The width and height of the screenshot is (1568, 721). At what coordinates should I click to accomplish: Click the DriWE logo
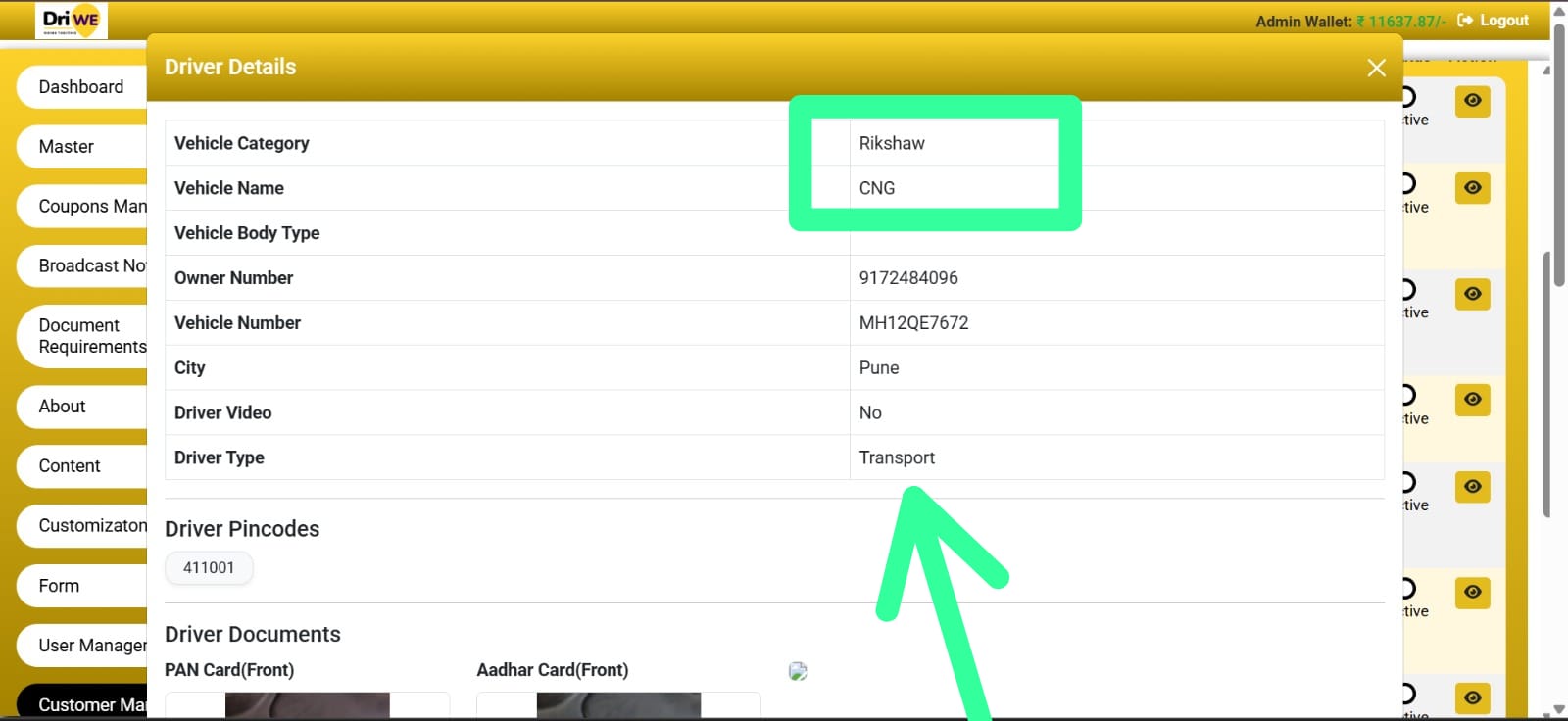point(72,21)
